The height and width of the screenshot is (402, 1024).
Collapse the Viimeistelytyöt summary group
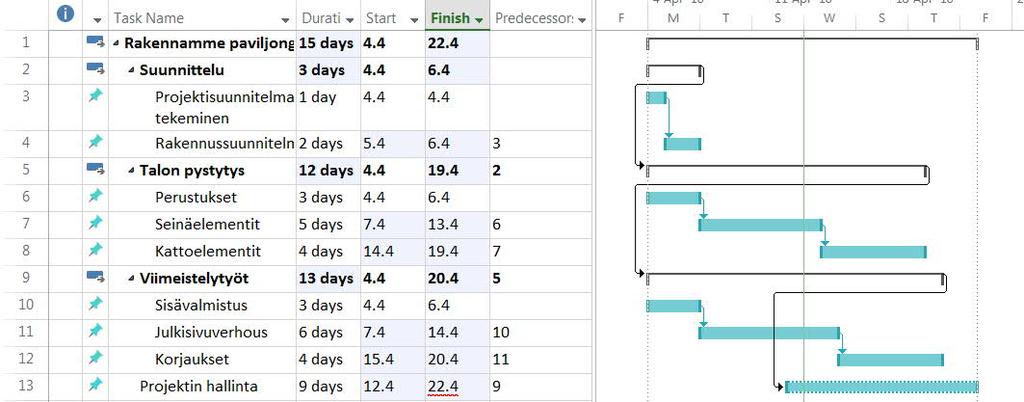pyautogui.click(x=132, y=279)
